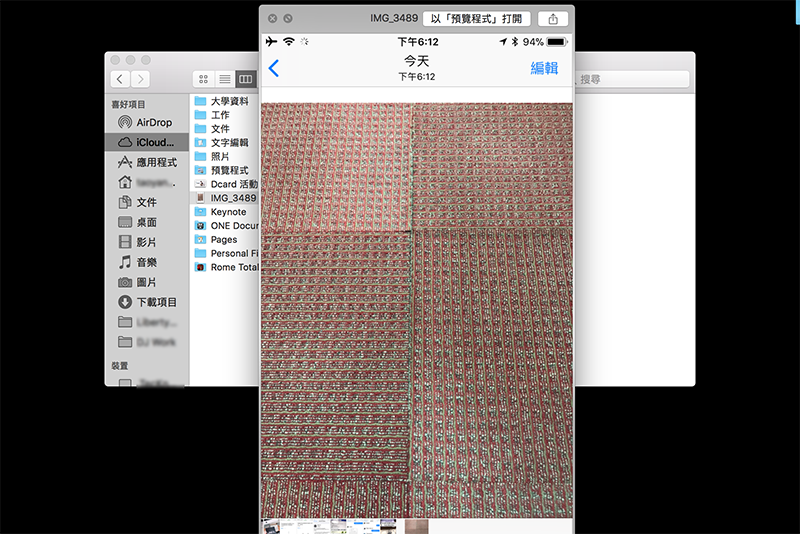Go back in Finder window
Image resolution: width=800 pixels, height=534 pixels.
(x=120, y=79)
